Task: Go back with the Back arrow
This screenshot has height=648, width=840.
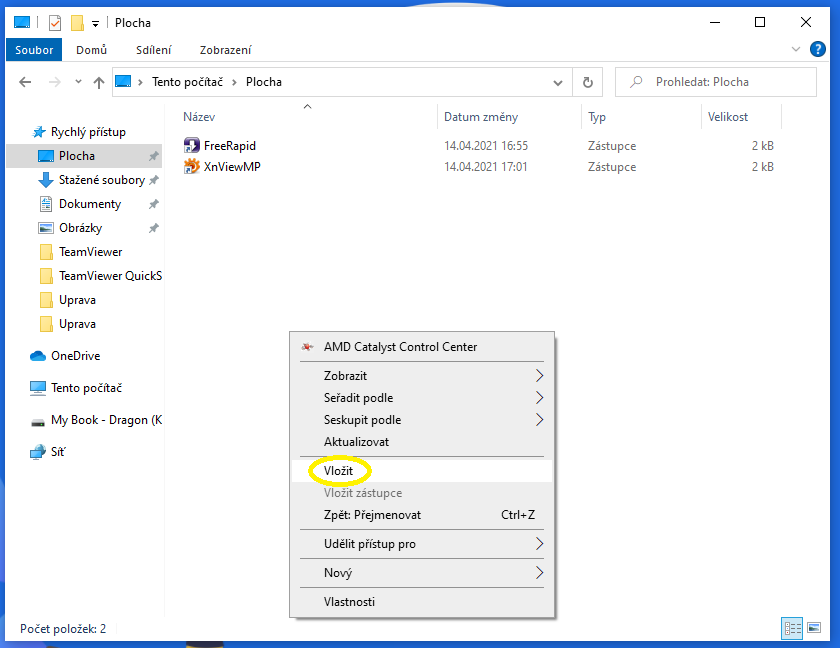Action: click(x=25, y=82)
